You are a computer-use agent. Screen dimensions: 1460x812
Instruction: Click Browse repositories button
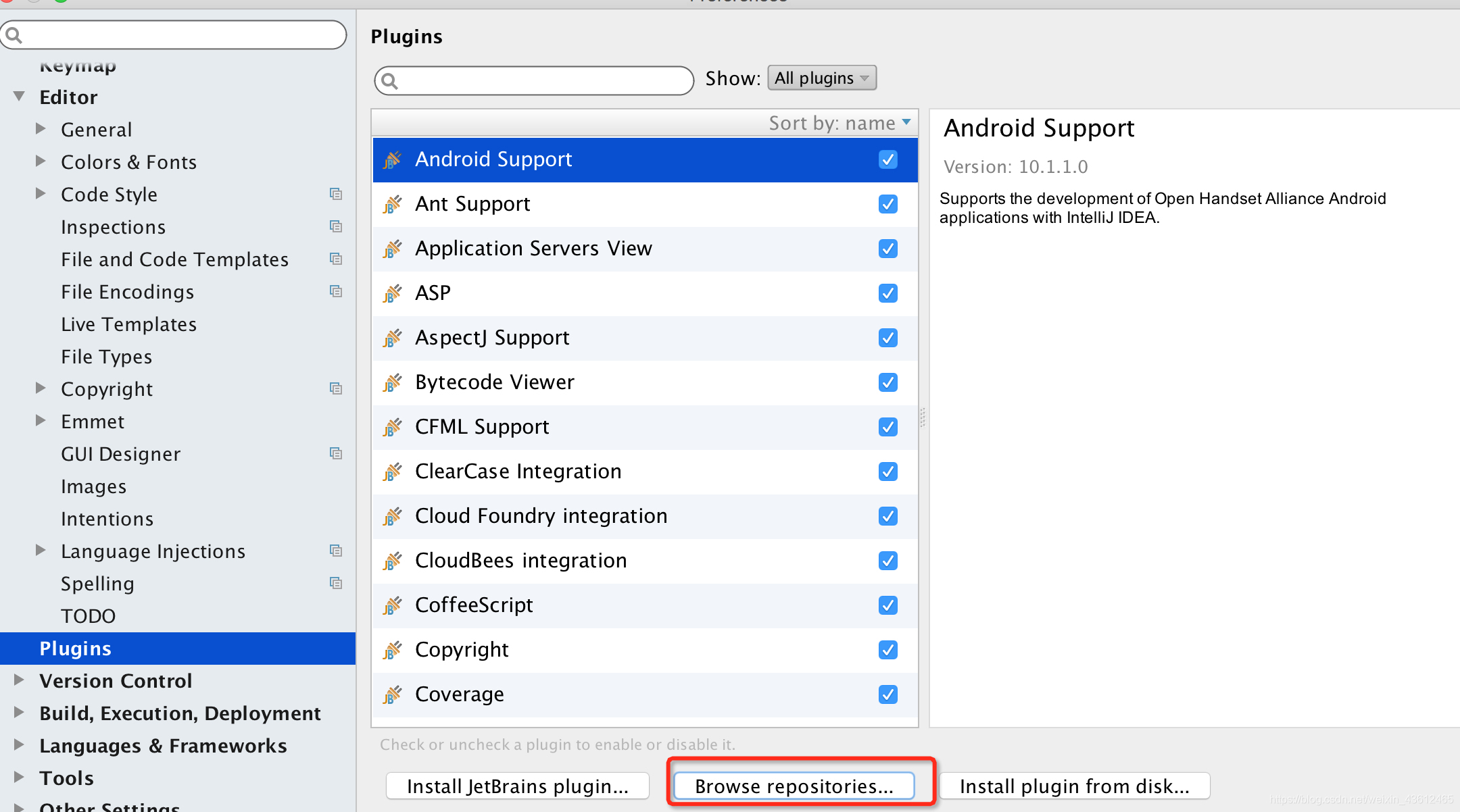pyautogui.click(x=794, y=786)
